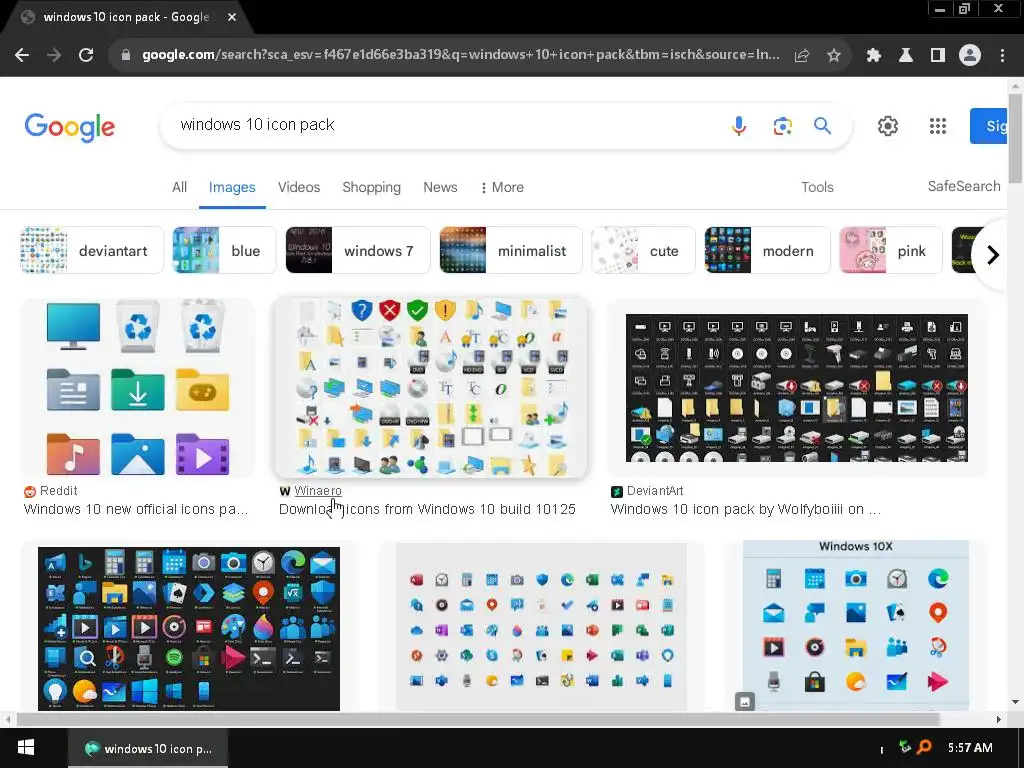Click the Sign in button
Viewport: 1024px width, 768px height.
[x=989, y=126]
